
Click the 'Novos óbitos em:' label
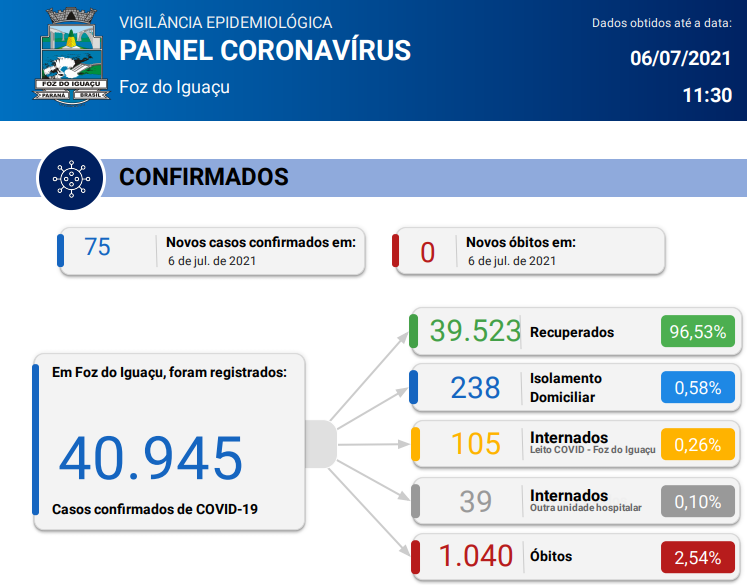coord(521,242)
